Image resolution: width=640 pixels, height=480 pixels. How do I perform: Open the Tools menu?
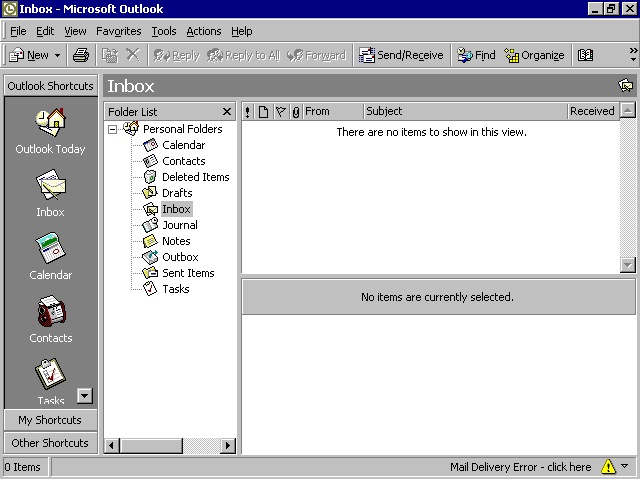tap(164, 31)
